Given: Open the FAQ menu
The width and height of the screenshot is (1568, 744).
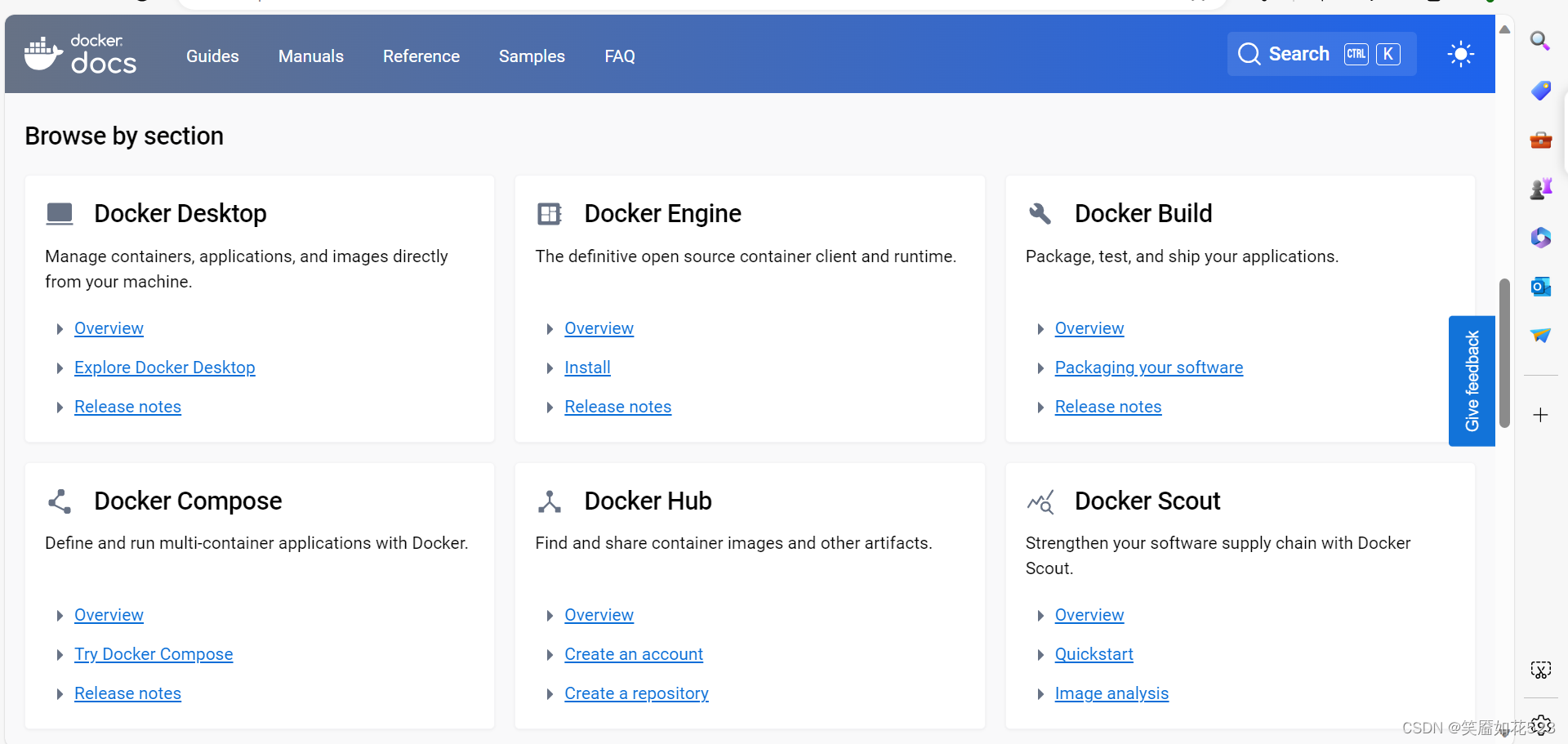Looking at the screenshot, I should [x=620, y=56].
